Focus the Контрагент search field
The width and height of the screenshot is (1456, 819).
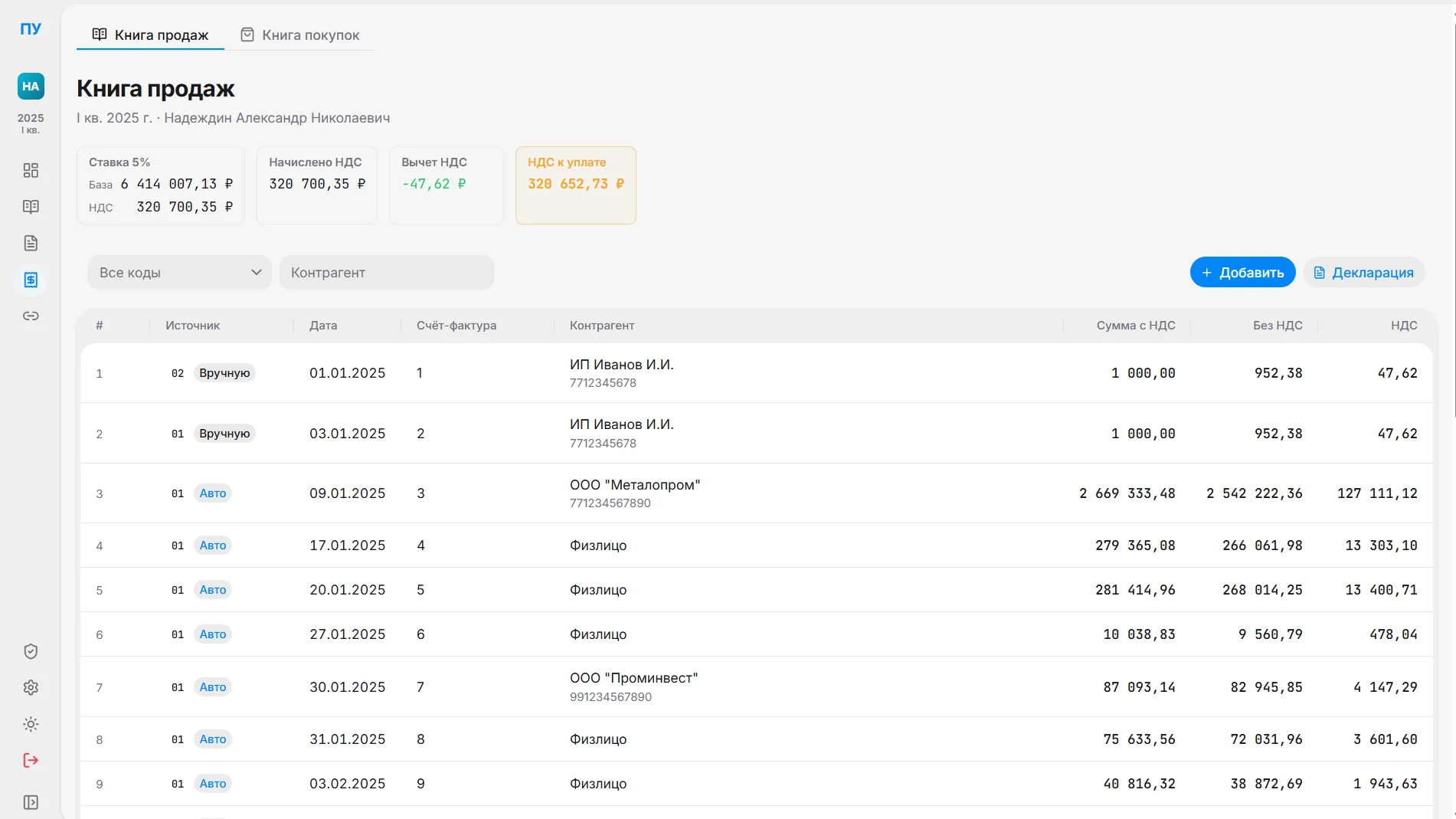(386, 273)
